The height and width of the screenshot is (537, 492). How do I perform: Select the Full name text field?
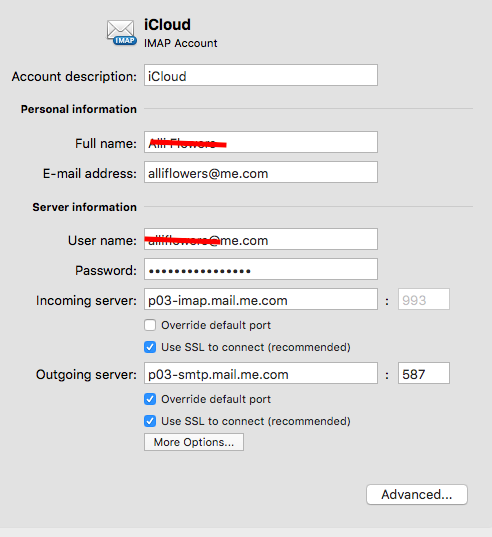click(x=261, y=142)
